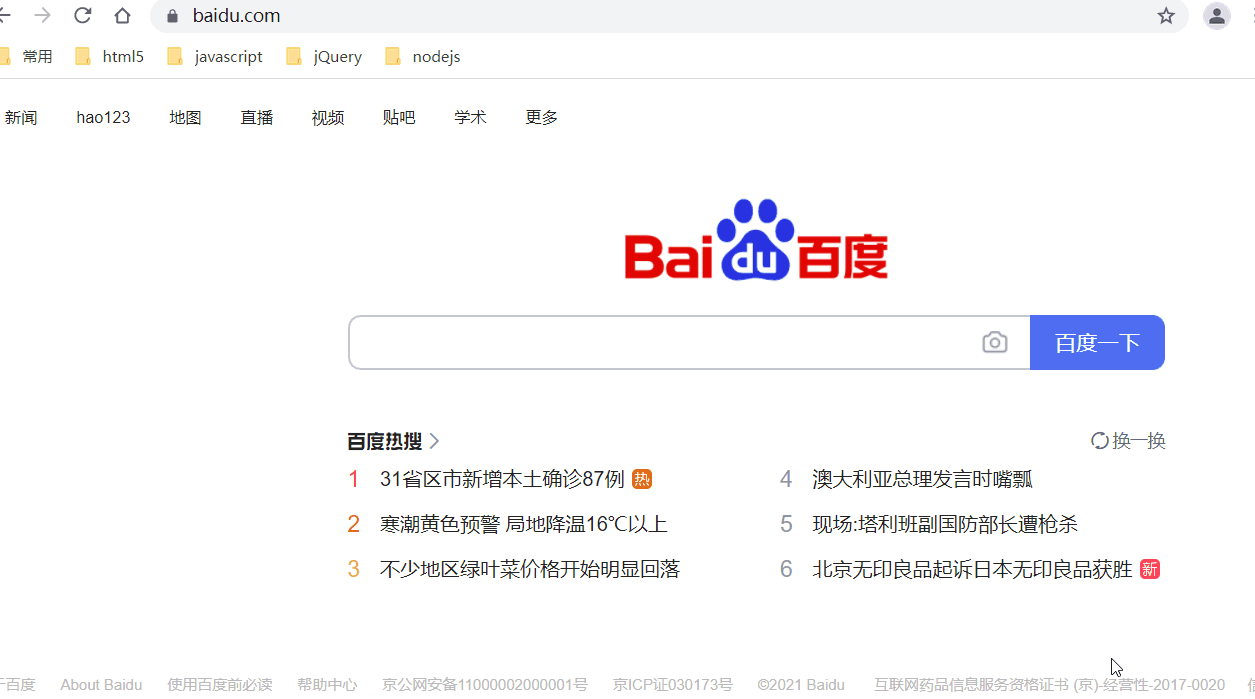Open the hao123 navigation link
This screenshot has width=1255, height=699.
[x=104, y=118]
